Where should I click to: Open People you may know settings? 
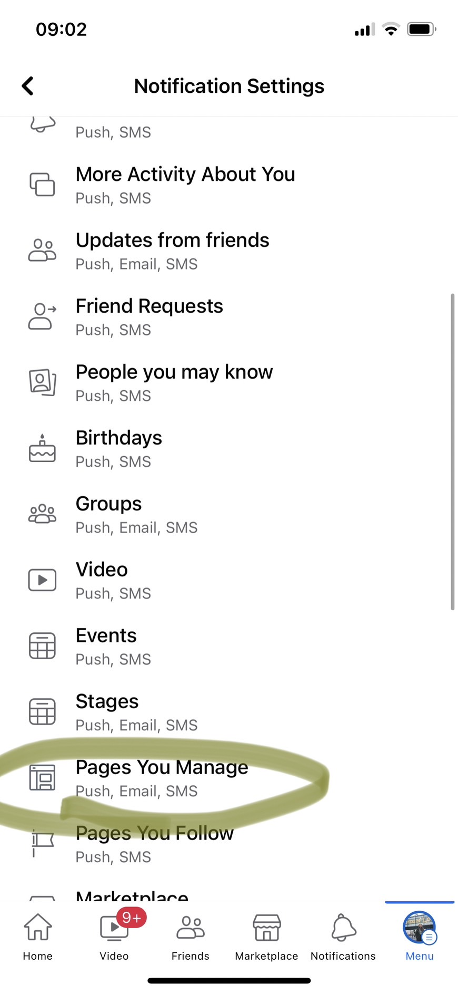229,382
